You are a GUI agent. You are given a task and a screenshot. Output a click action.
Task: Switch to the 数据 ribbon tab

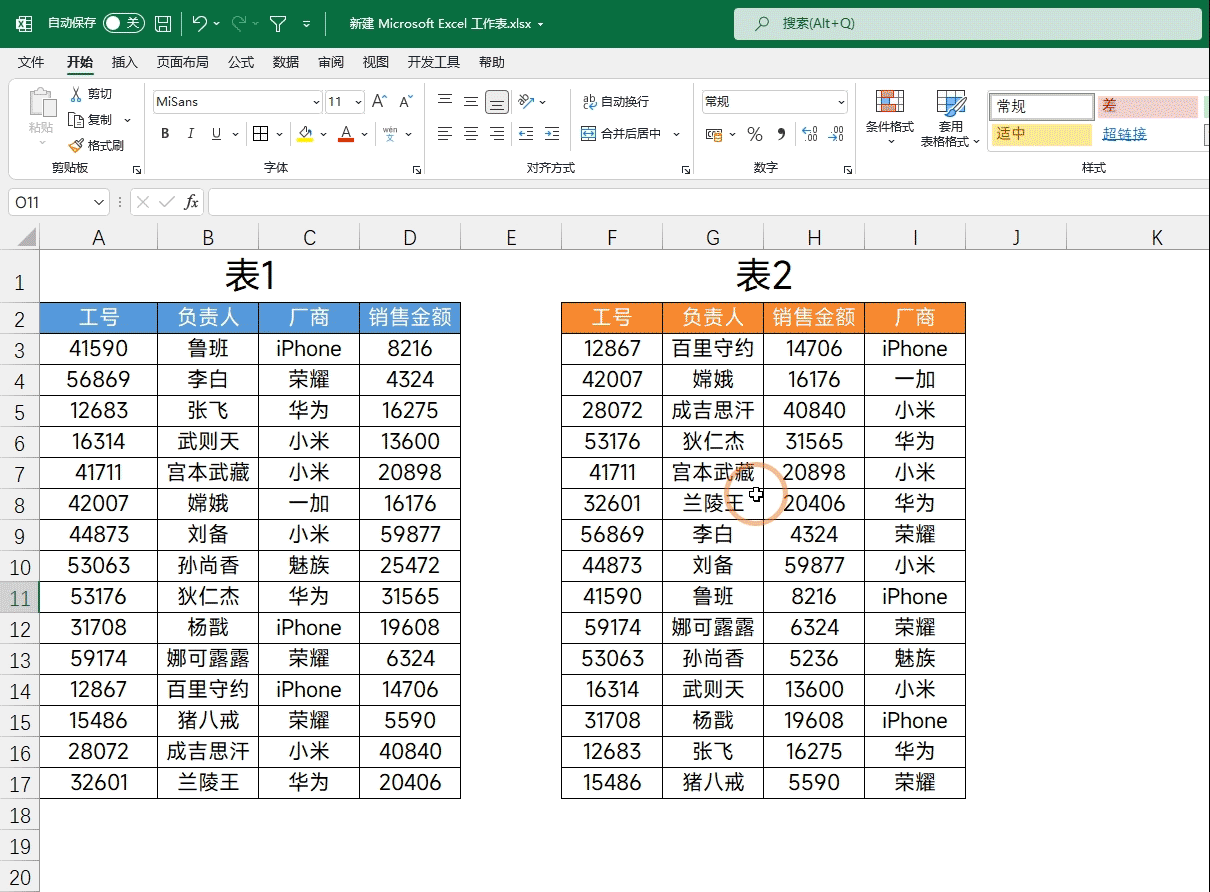click(285, 62)
